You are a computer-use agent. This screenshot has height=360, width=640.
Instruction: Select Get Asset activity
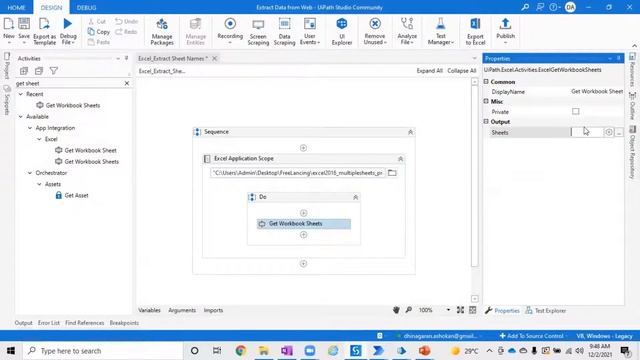[x=72, y=196]
